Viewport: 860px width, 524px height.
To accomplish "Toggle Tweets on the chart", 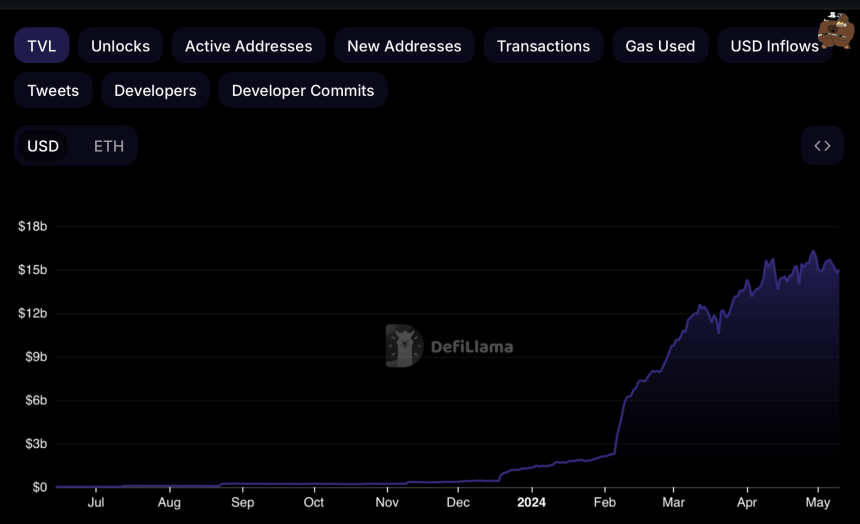I will coord(53,90).
